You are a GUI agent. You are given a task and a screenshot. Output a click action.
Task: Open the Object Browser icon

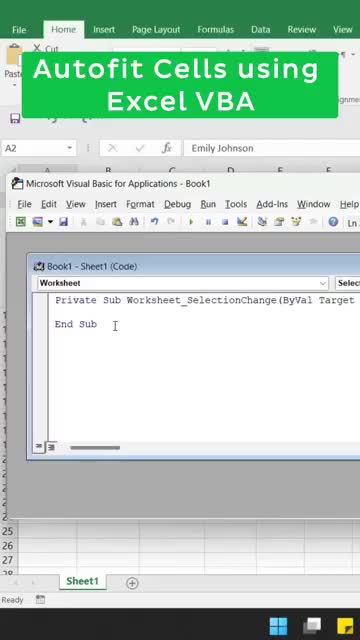(296, 222)
